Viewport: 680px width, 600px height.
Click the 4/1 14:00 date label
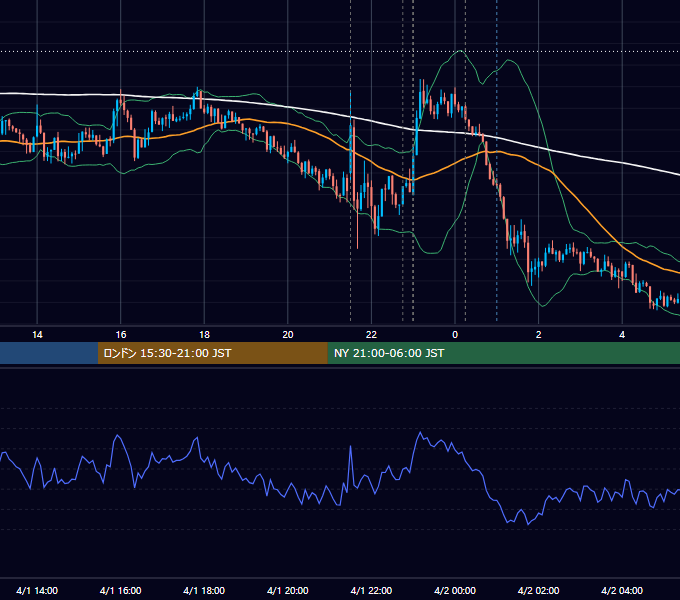tap(37, 590)
